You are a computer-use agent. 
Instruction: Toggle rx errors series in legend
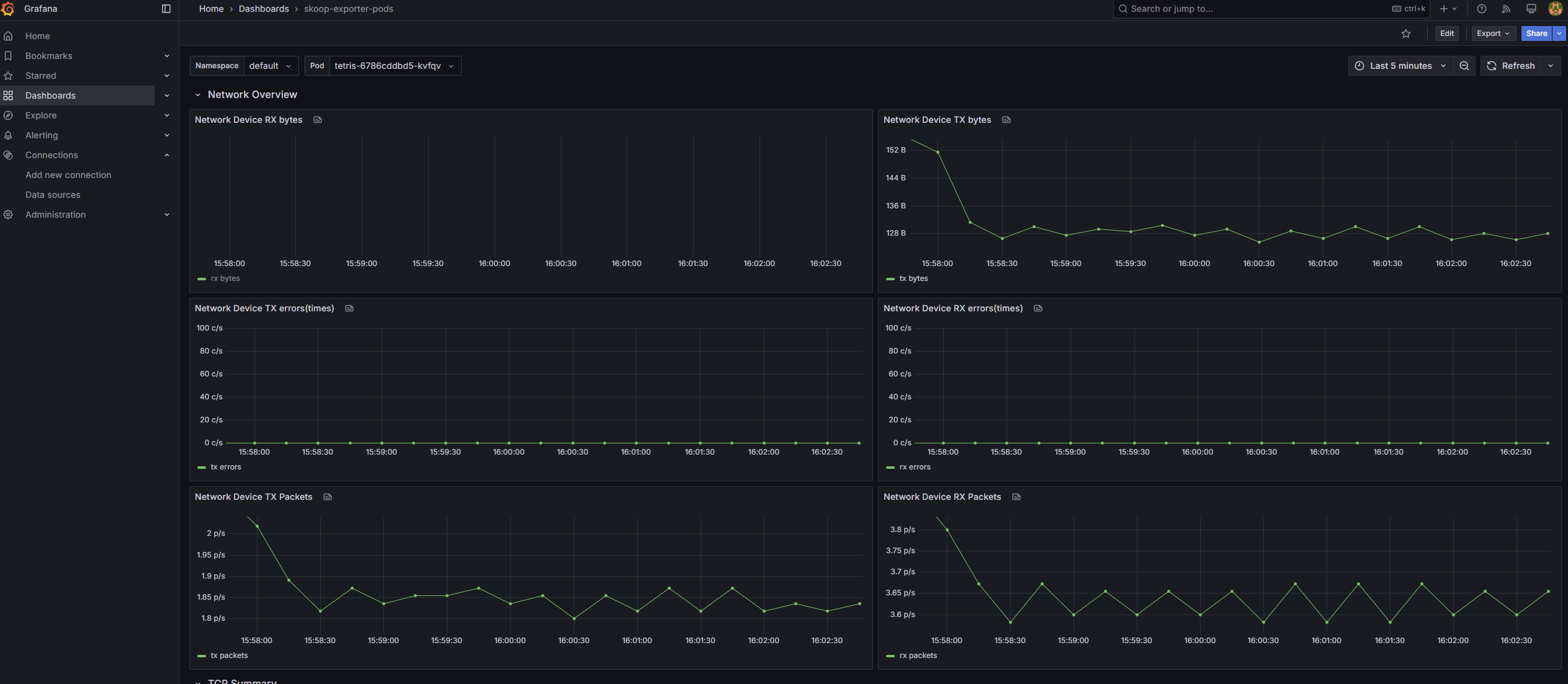pos(915,467)
